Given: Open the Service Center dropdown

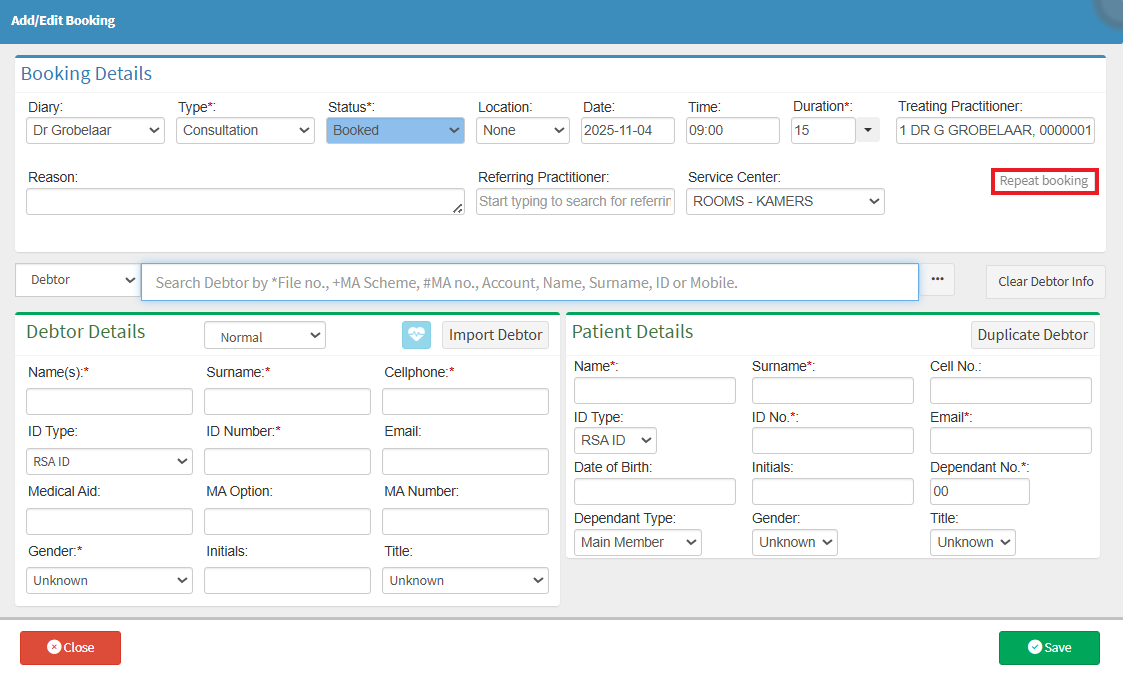Looking at the screenshot, I should point(785,201).
